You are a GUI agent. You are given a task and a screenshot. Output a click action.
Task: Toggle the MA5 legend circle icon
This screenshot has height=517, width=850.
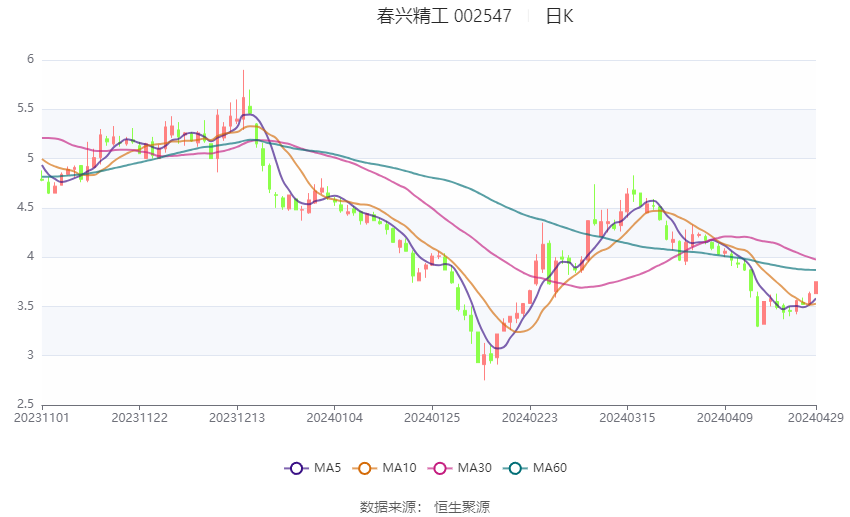coord(296,468)
